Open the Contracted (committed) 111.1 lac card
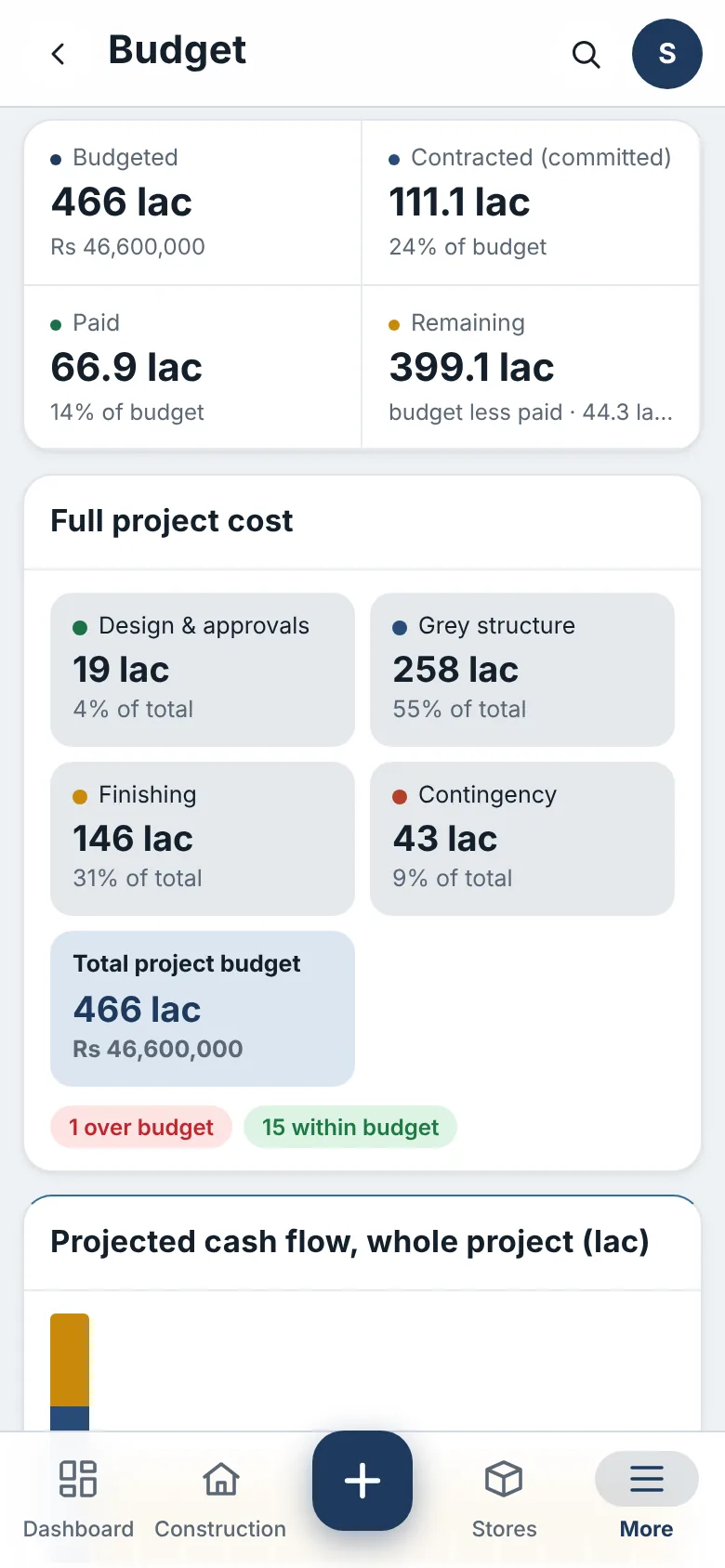The width and height of the screenshot is (725, 1568). (x=531, y=203)
